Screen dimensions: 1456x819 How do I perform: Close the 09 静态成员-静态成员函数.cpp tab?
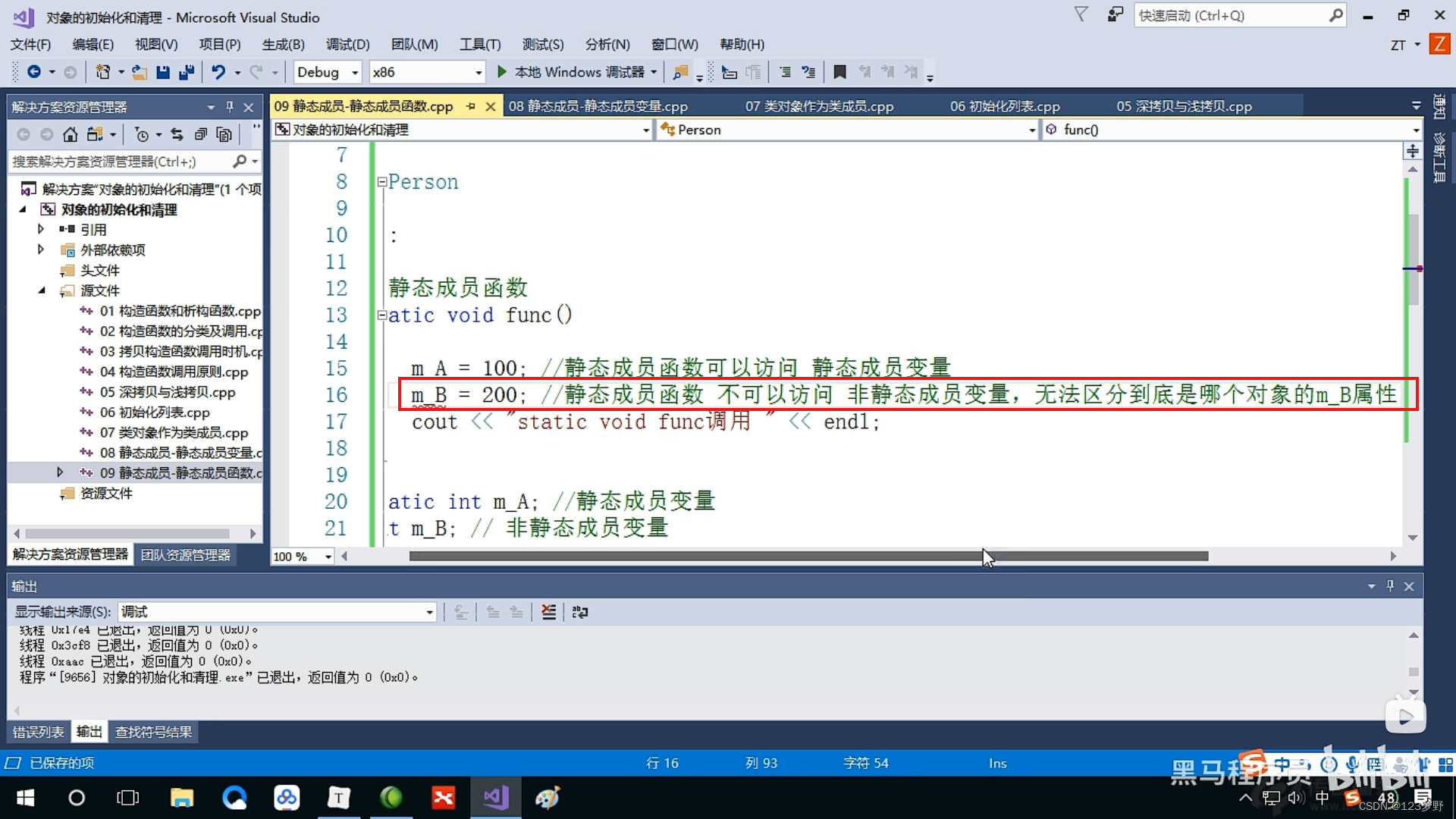[491, 106]
